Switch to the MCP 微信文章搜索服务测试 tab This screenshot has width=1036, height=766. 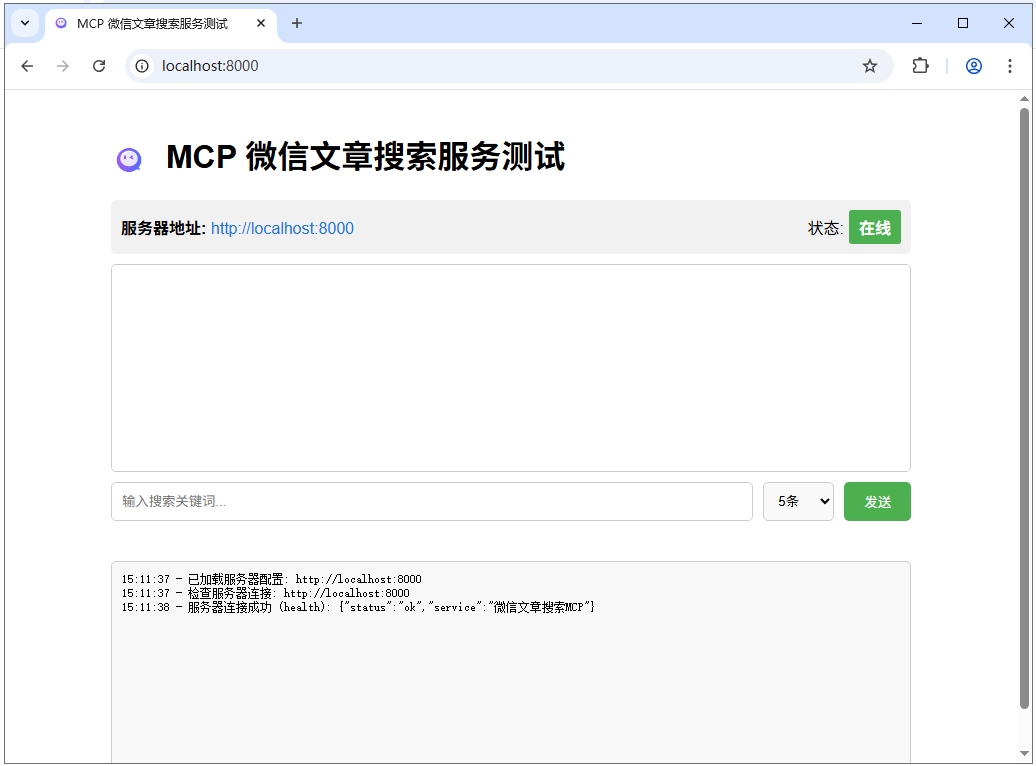pyautogui.click(x=150, y=23)
